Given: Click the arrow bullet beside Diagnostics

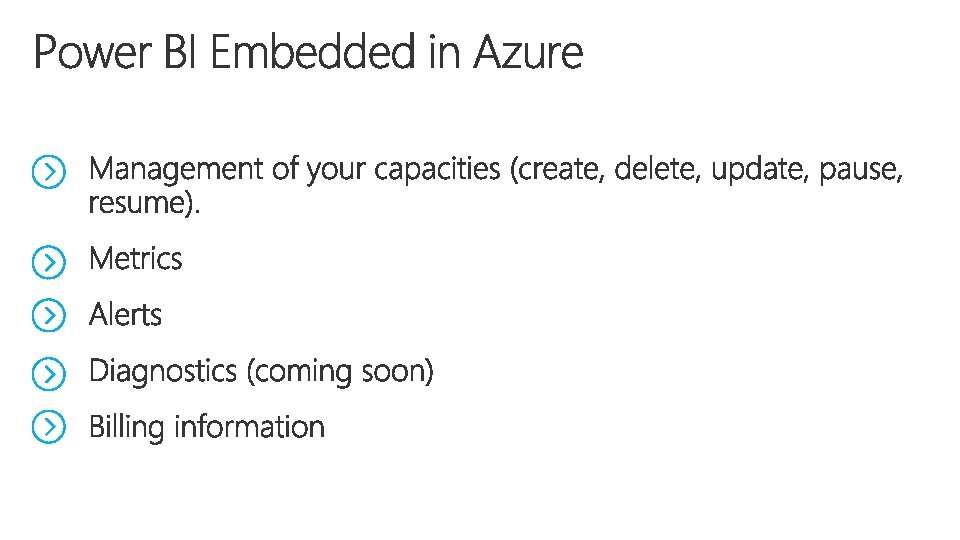Looking at the screenshot, I should (48, 373).
